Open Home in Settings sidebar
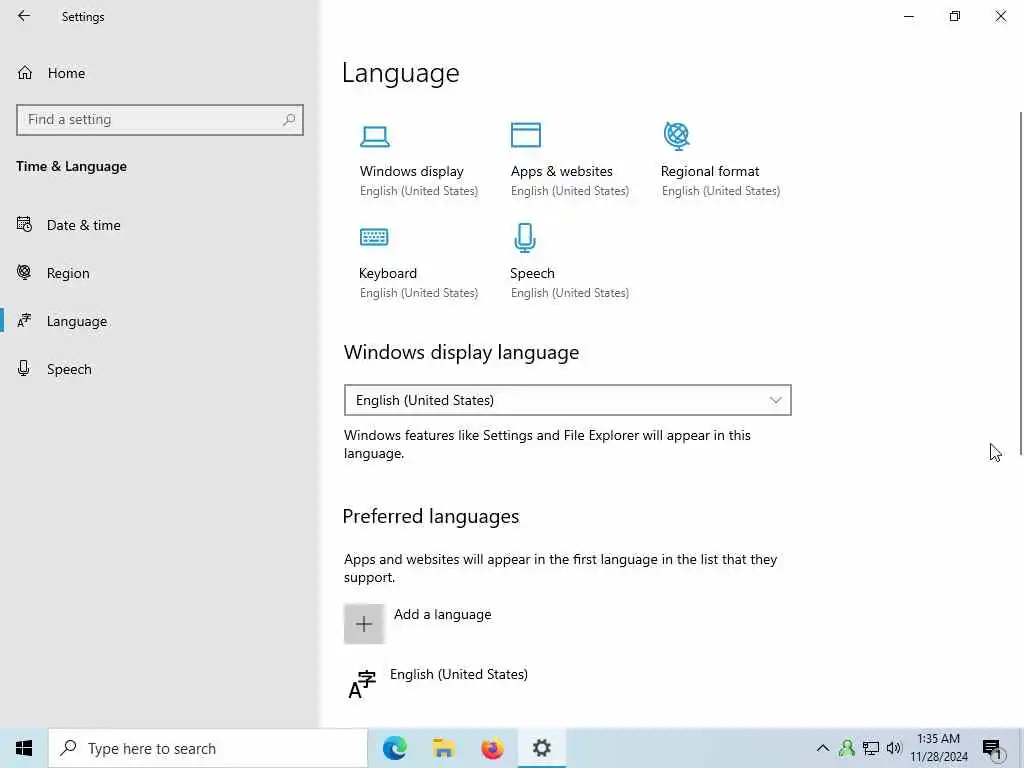The image size is (1024, 768). (x=66, y=73)
